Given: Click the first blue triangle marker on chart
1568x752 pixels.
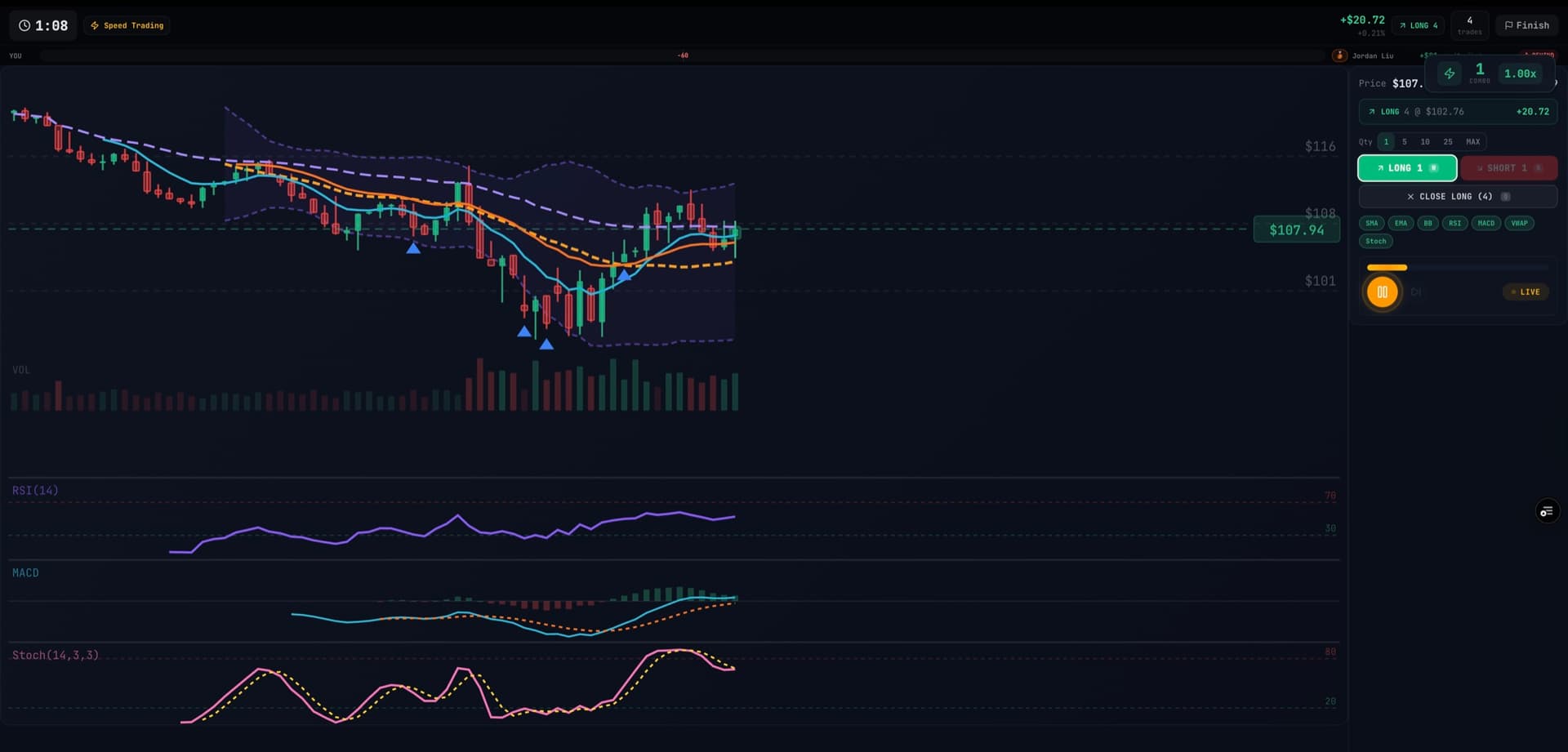Looking at the screenshot, I should (413, 248).
